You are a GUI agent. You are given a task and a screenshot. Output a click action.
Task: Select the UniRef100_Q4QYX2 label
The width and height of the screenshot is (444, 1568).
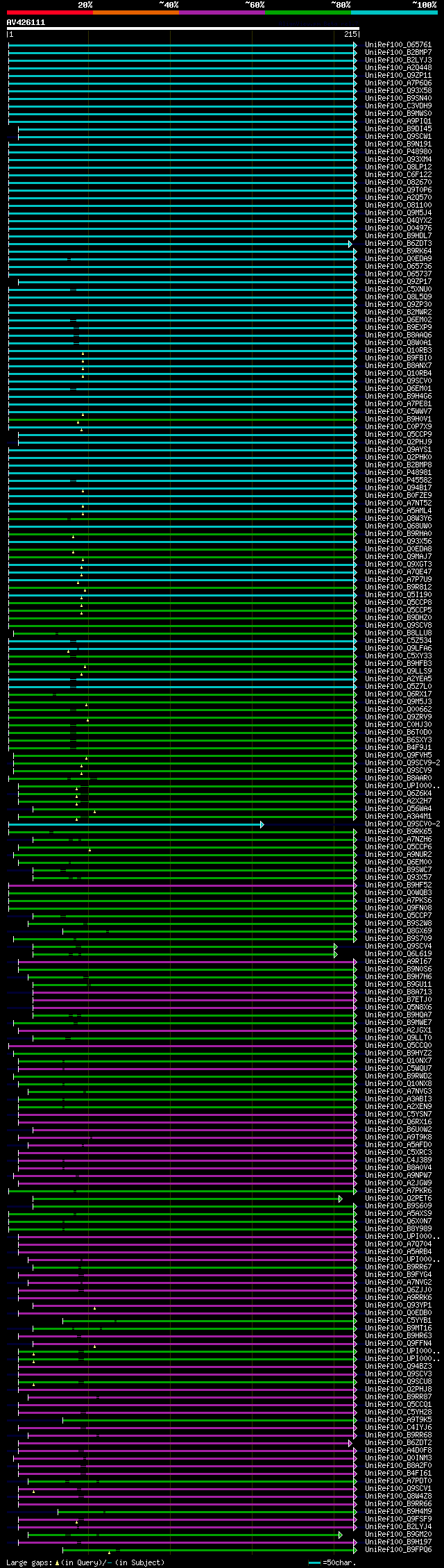pos(398,220)
